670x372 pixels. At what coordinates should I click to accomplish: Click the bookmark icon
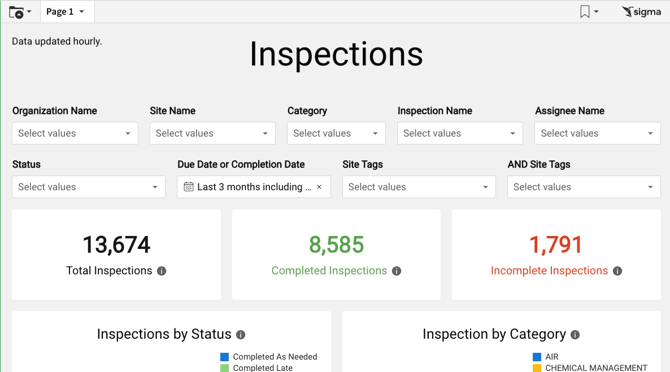point(585,12)
